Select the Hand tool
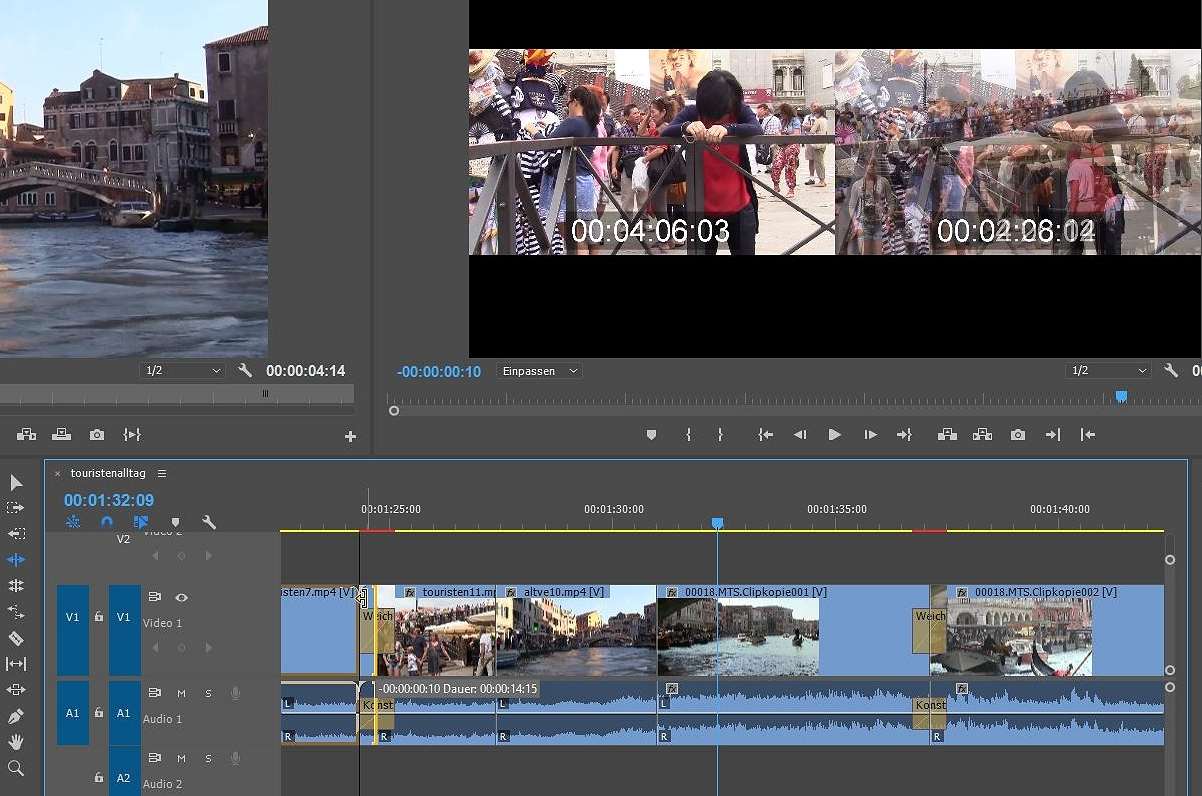1202x796 pixels. point(15,741)
